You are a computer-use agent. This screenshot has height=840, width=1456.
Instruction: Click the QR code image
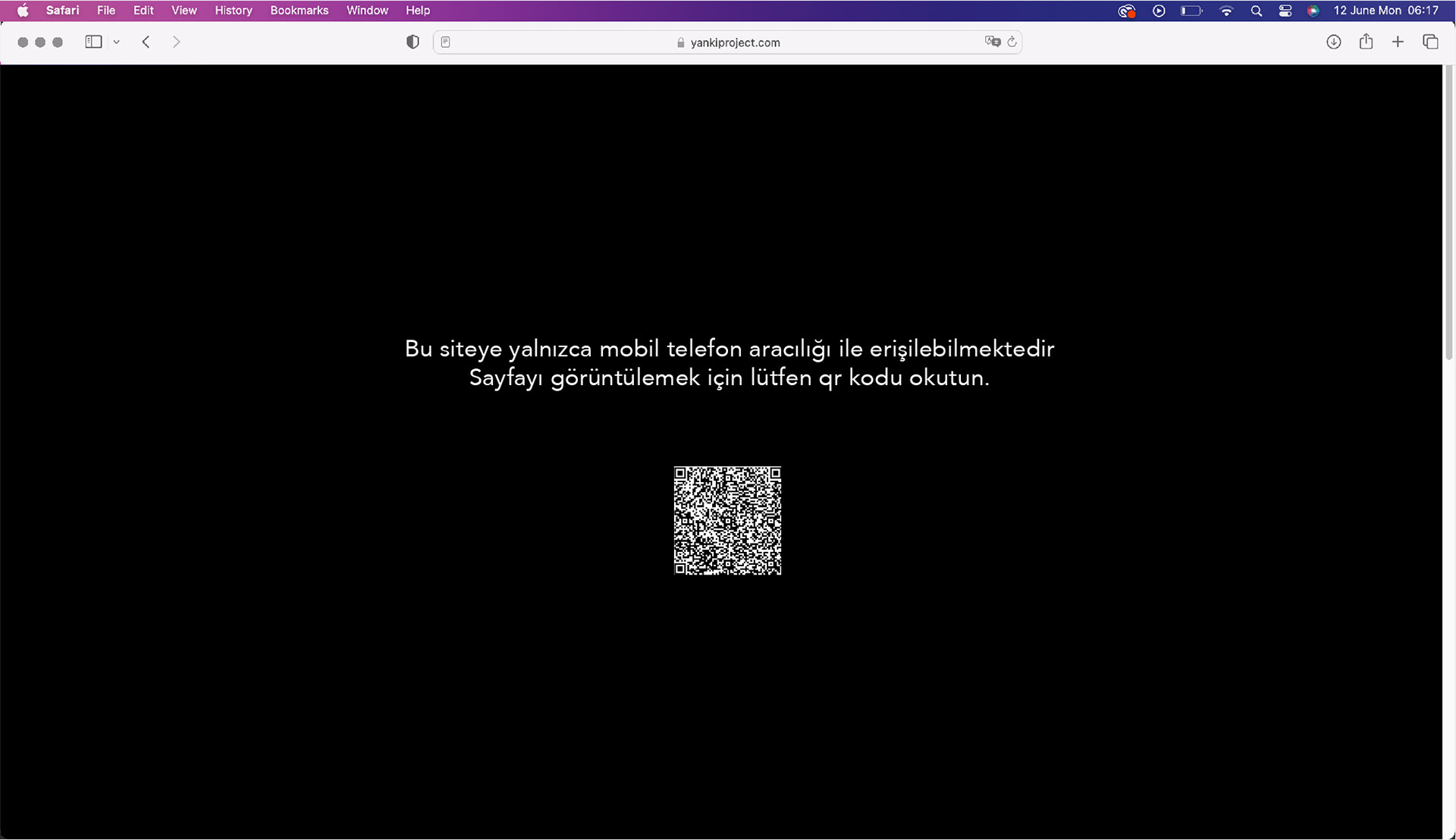pos(727,521)
